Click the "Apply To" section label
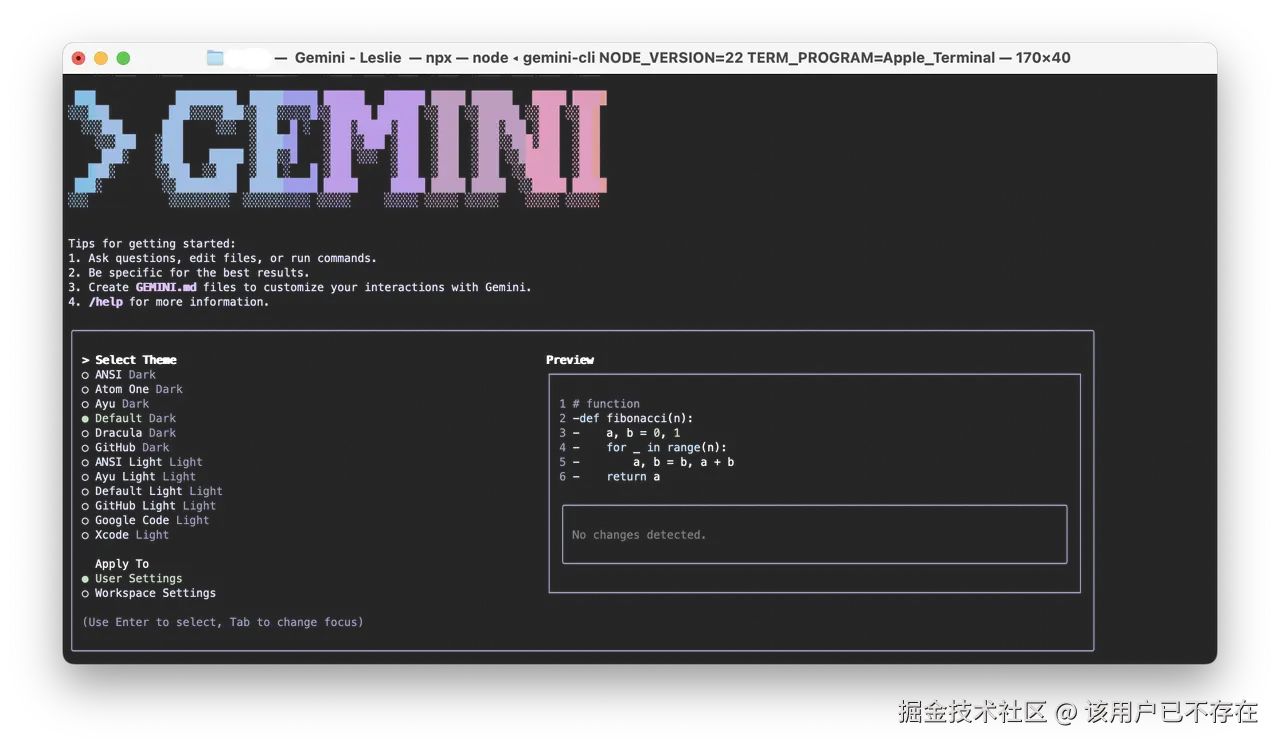The width and height of the screenshot is (1280, 747). (122, 564)
